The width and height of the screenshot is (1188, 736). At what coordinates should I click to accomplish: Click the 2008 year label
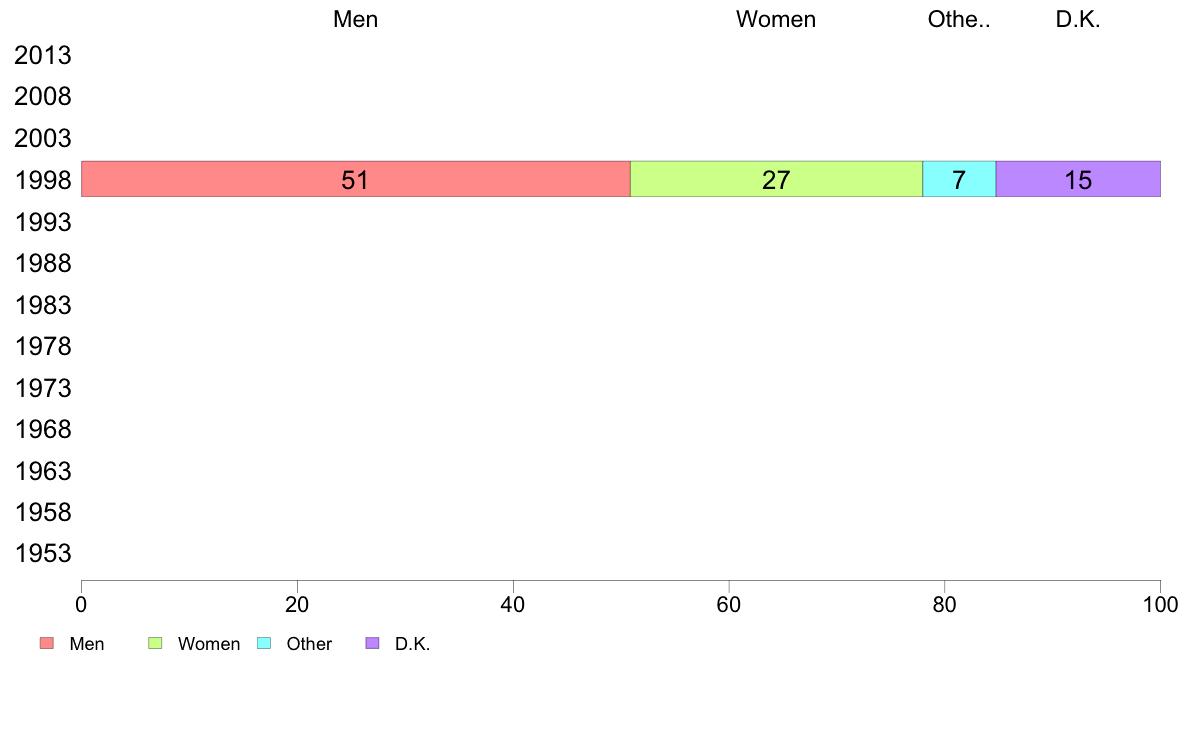tap(43, 97)
